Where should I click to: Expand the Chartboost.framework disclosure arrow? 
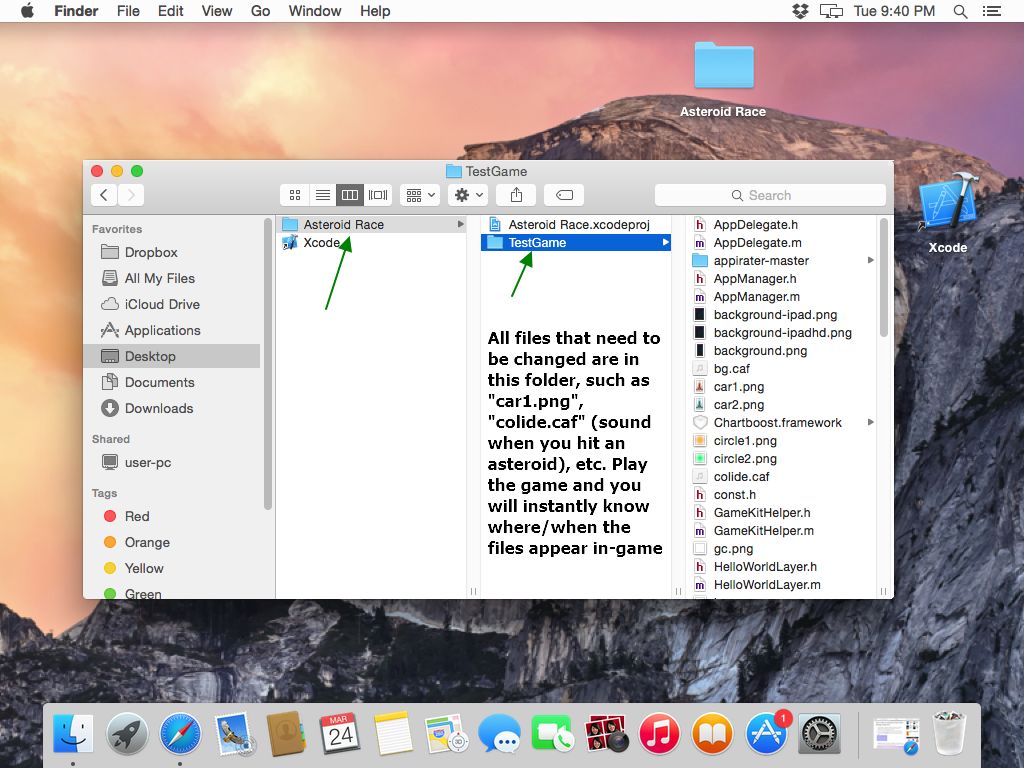tap(870, 423)
